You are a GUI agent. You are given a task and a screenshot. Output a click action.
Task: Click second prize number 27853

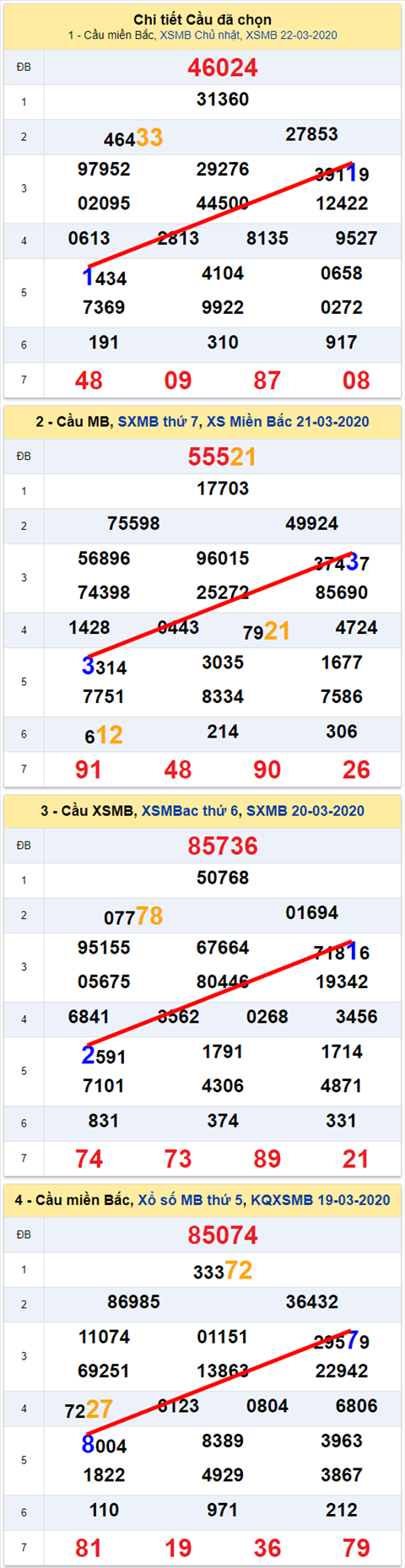coord(312,134)
